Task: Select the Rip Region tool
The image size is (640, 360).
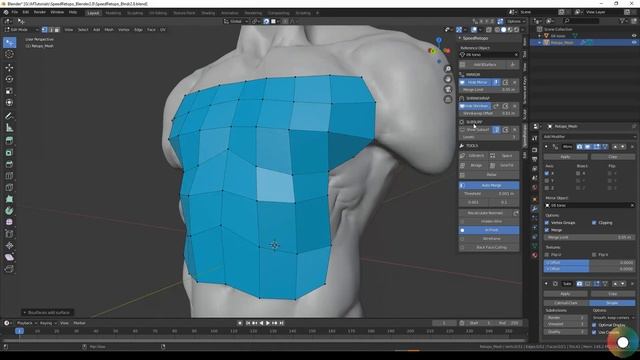Action: point(9,269)
